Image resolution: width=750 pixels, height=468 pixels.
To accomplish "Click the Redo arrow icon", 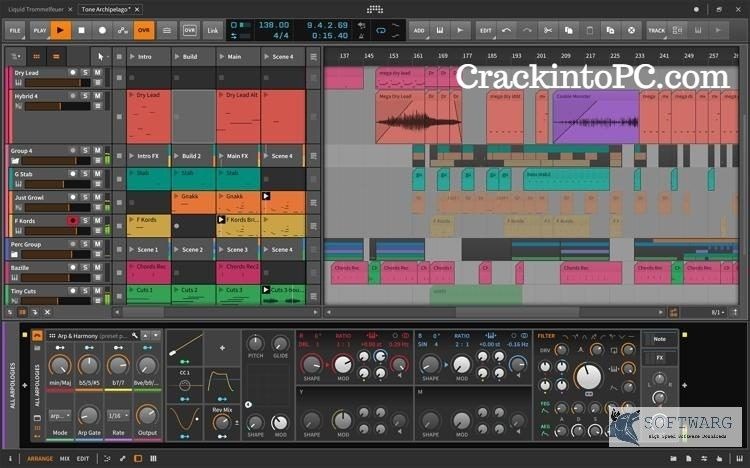I will coord(527,30).
